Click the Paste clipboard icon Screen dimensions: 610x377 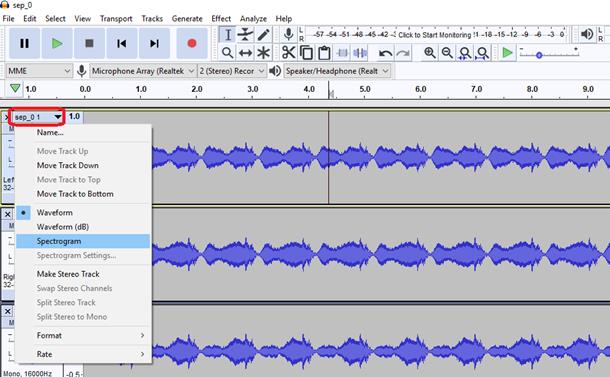pyautogui.click(x=324, y=53)
